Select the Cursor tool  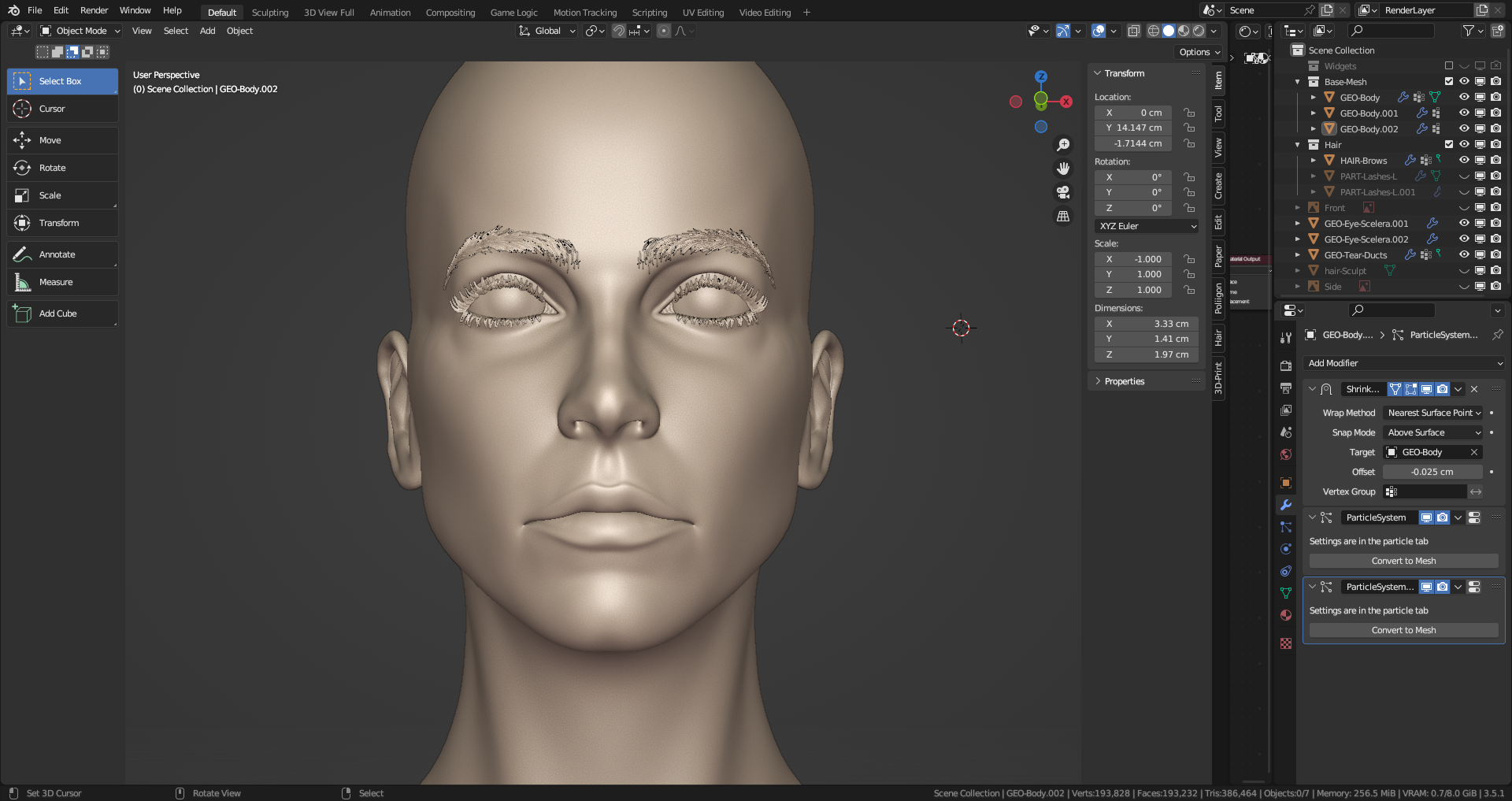[x=62, y=109]
